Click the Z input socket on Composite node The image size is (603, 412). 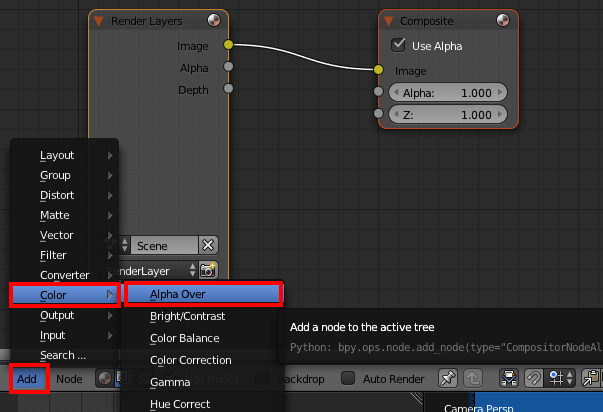pyautogui.click(x=378, y=113)
